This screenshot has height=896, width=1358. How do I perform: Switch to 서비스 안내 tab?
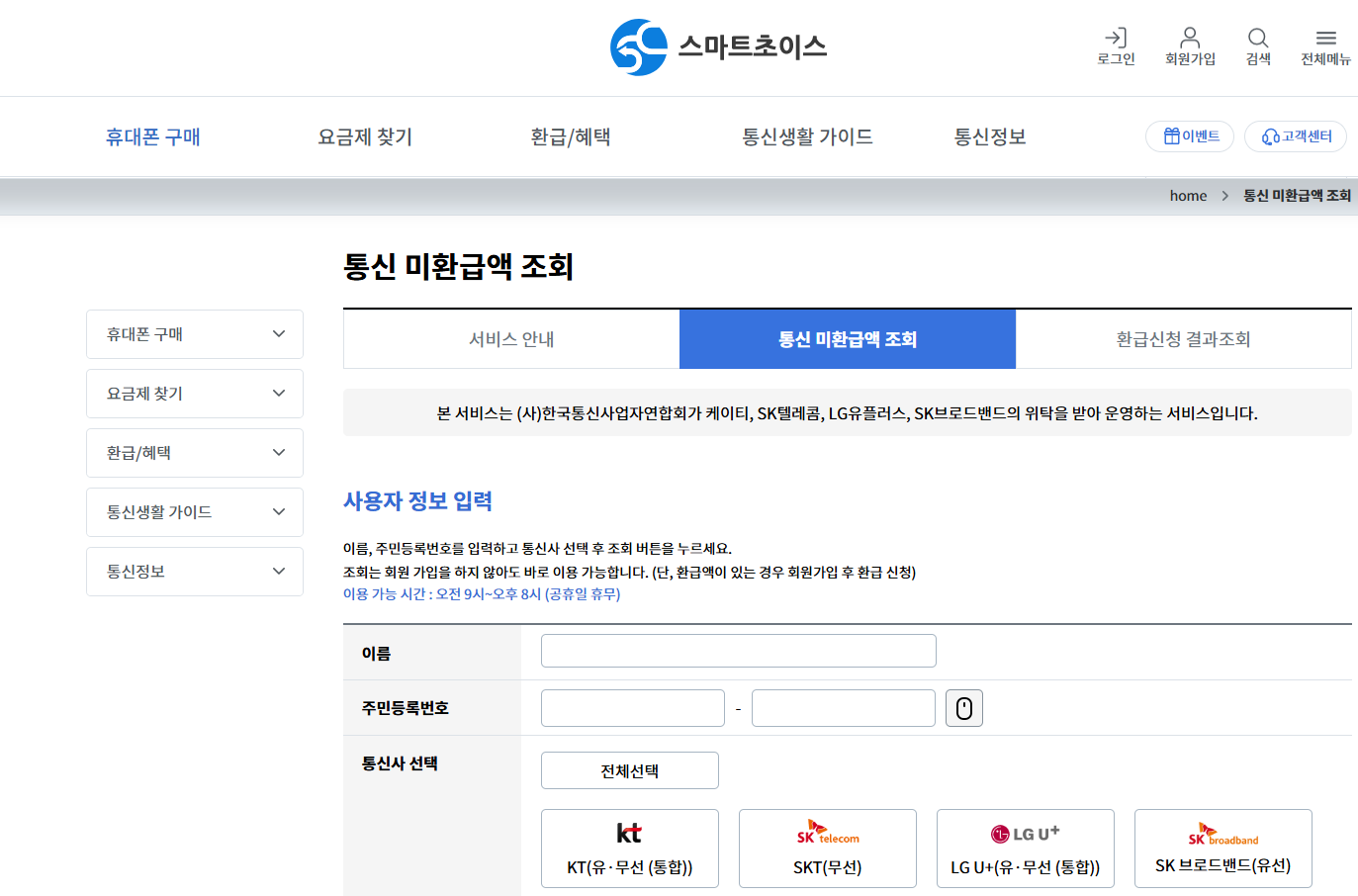(511, 339)
